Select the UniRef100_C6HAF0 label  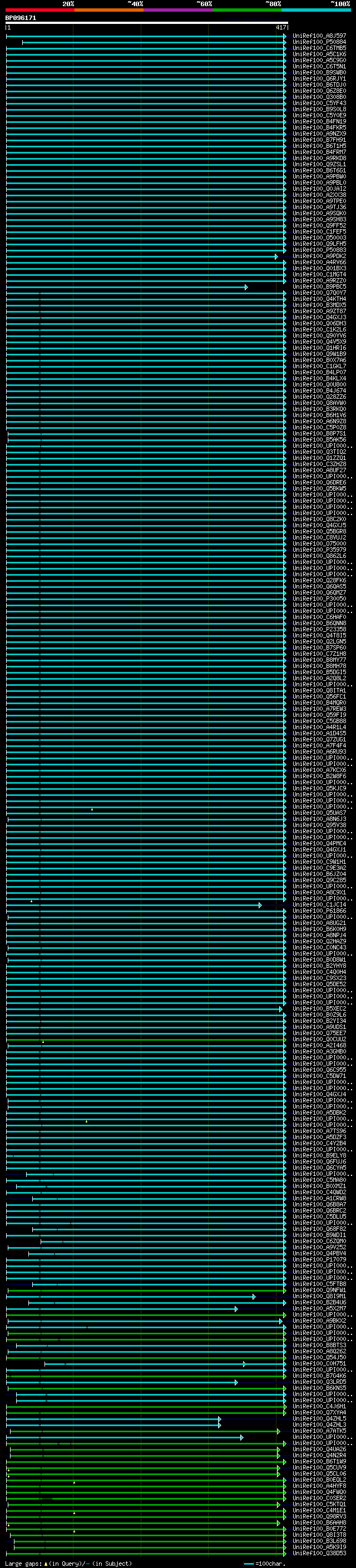pyautogui.click(x=319, y=617)
